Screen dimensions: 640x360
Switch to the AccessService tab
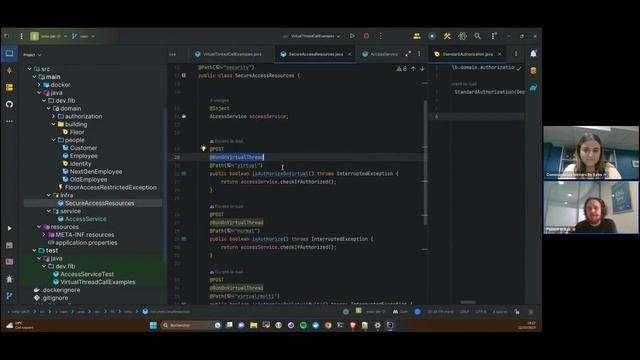tap(380, 54)
